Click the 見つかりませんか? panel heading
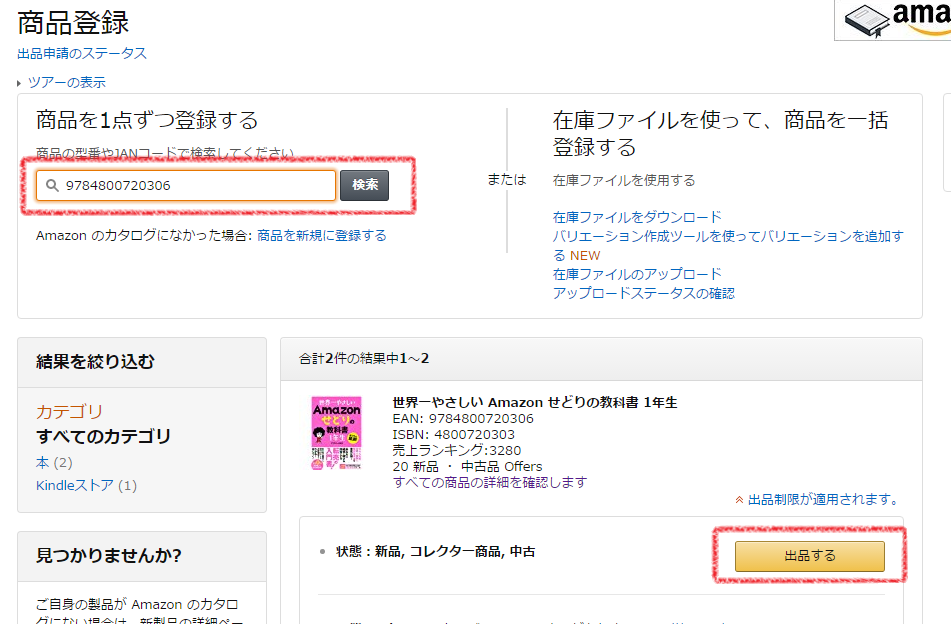This screenshot has width=951, height=624. point(109,555)
